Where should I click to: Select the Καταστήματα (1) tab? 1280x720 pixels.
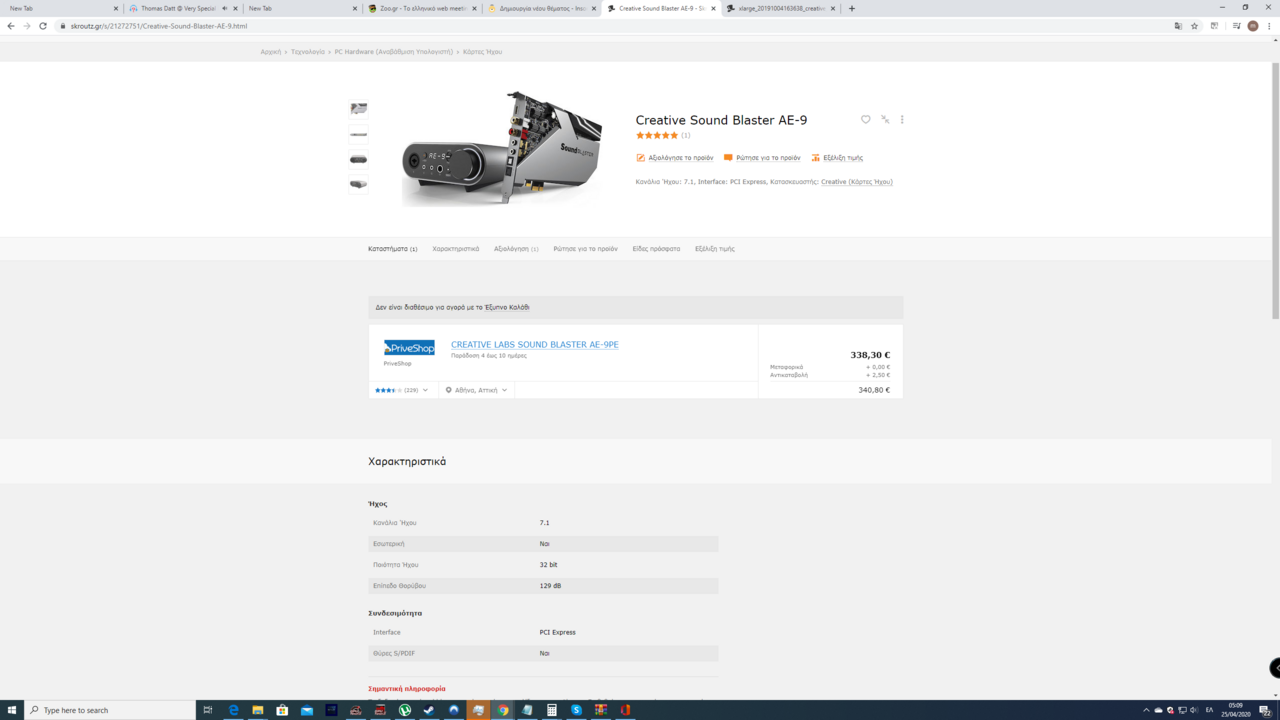pyautogui.click(x=393, y=249)
